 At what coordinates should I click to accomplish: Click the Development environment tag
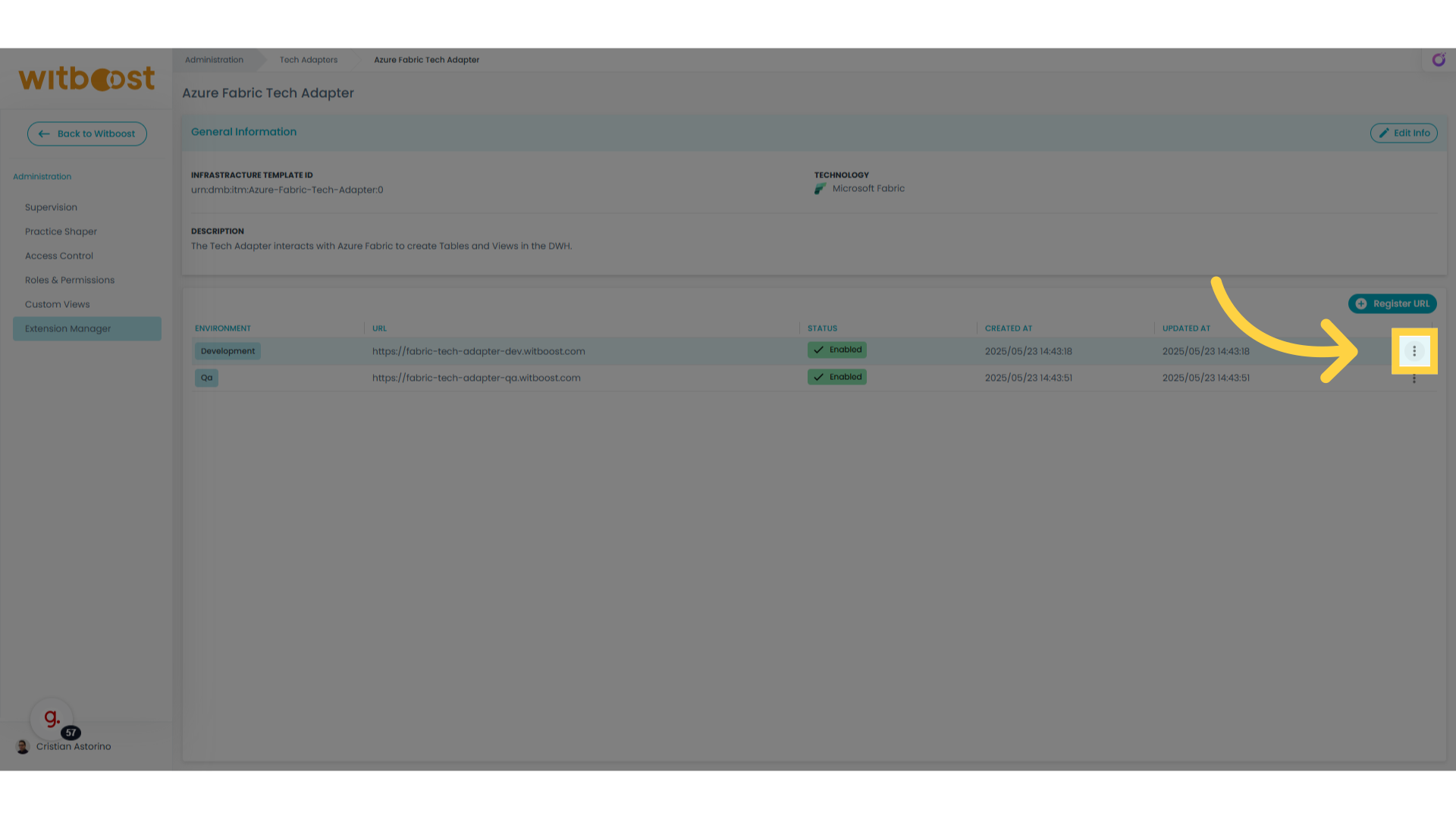click(227, 351)
